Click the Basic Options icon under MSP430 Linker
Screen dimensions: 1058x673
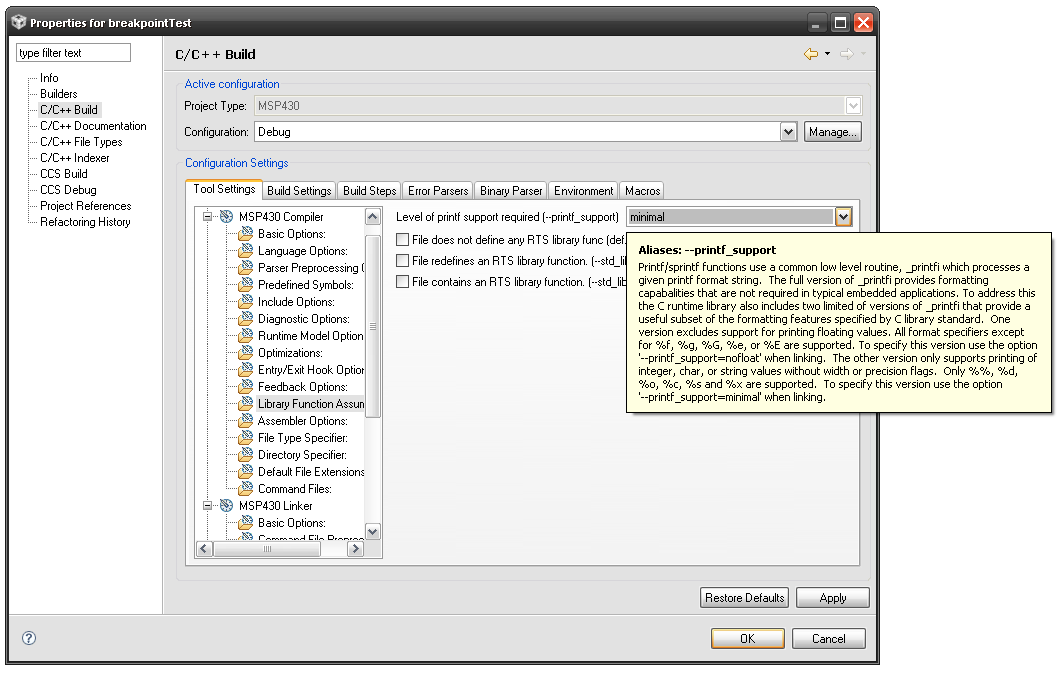point(246,522)
